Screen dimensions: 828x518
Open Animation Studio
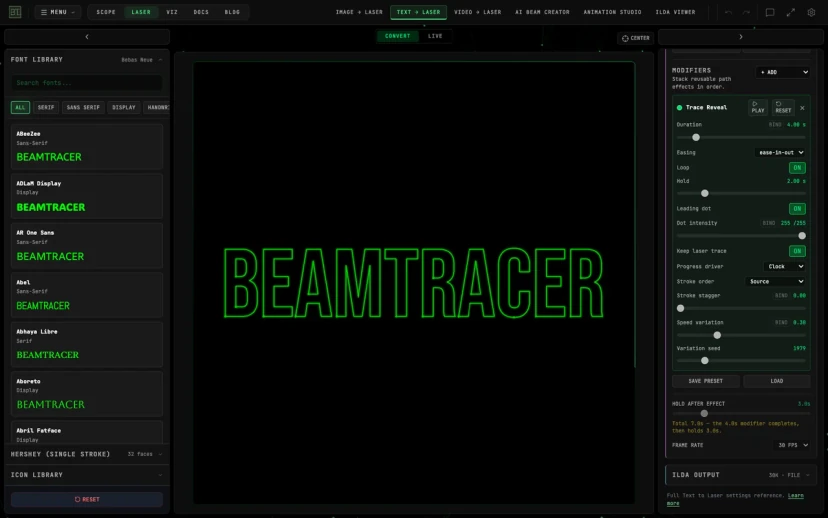click(x=613, y=12)
